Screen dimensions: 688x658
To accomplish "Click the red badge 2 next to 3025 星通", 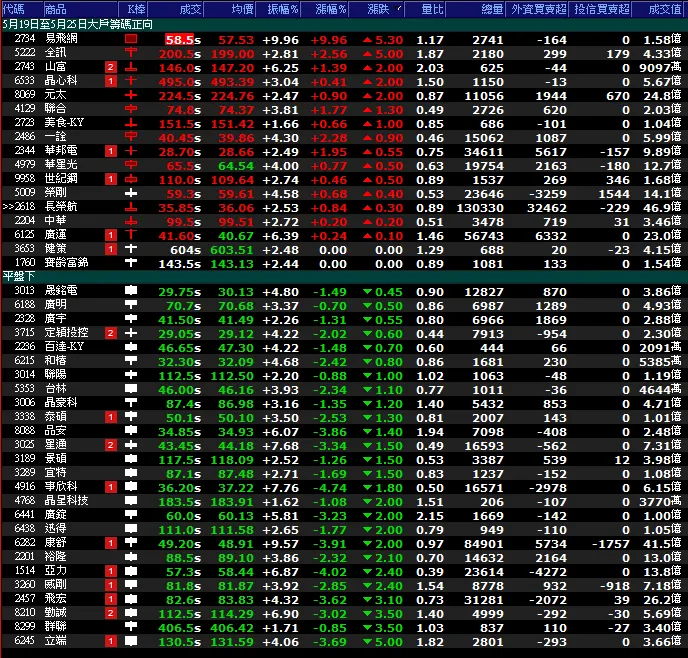I will point(111,445).
